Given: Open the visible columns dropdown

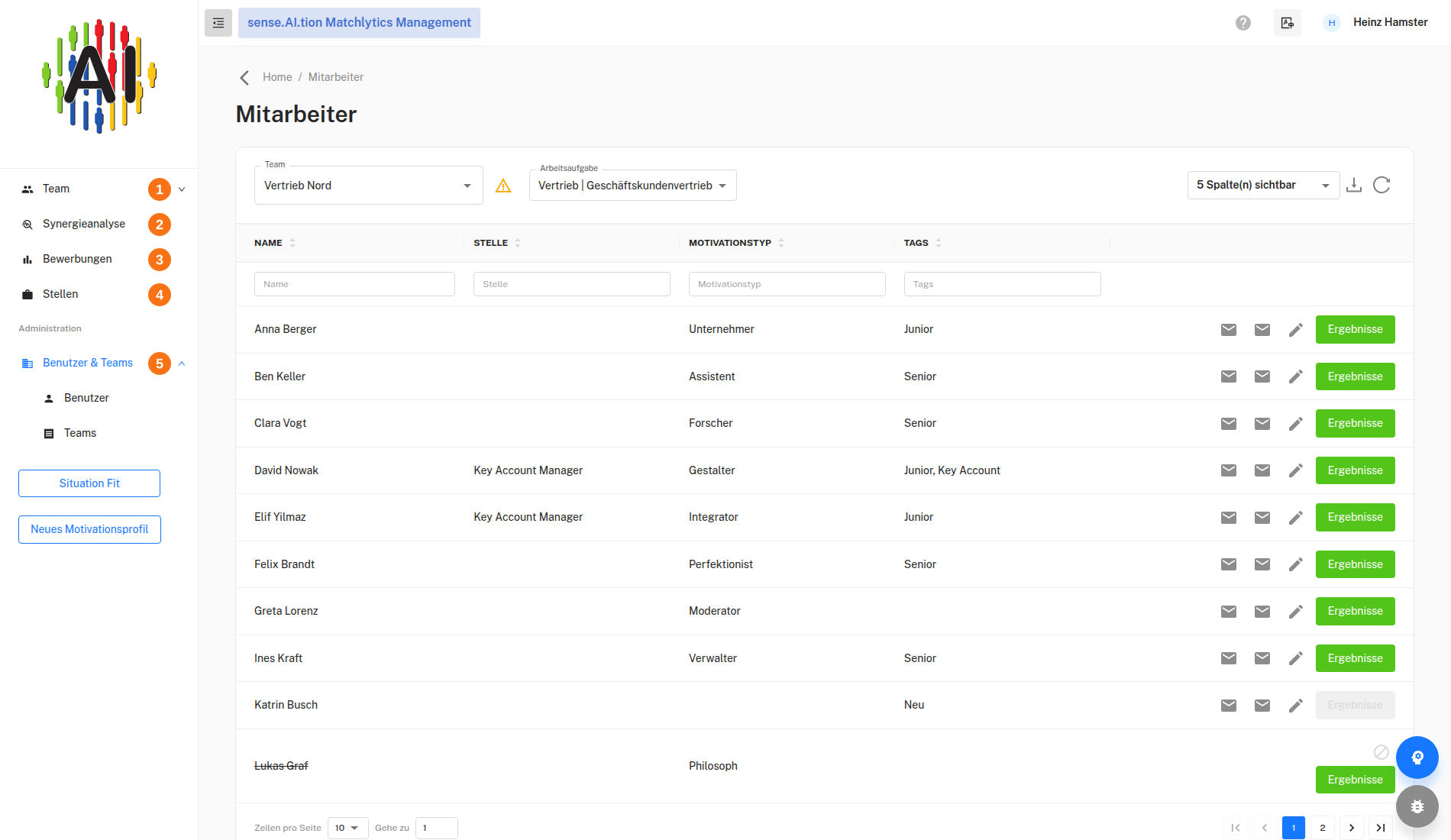Looking at the screenshot, I should [1264, 186].
